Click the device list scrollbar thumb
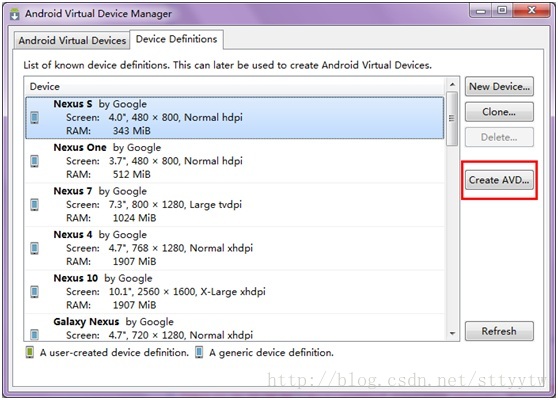The image size is (558, 400). tap(452, 119)
